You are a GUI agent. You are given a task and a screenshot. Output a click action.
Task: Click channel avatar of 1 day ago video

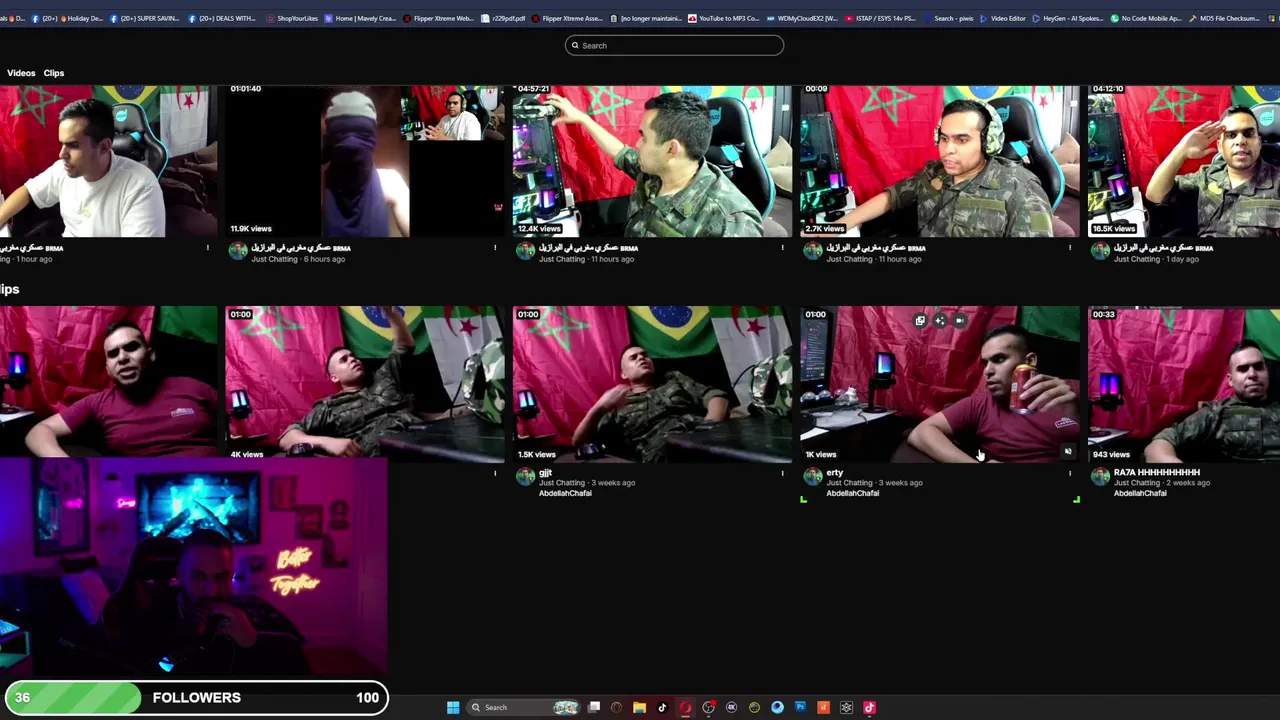1100,251
